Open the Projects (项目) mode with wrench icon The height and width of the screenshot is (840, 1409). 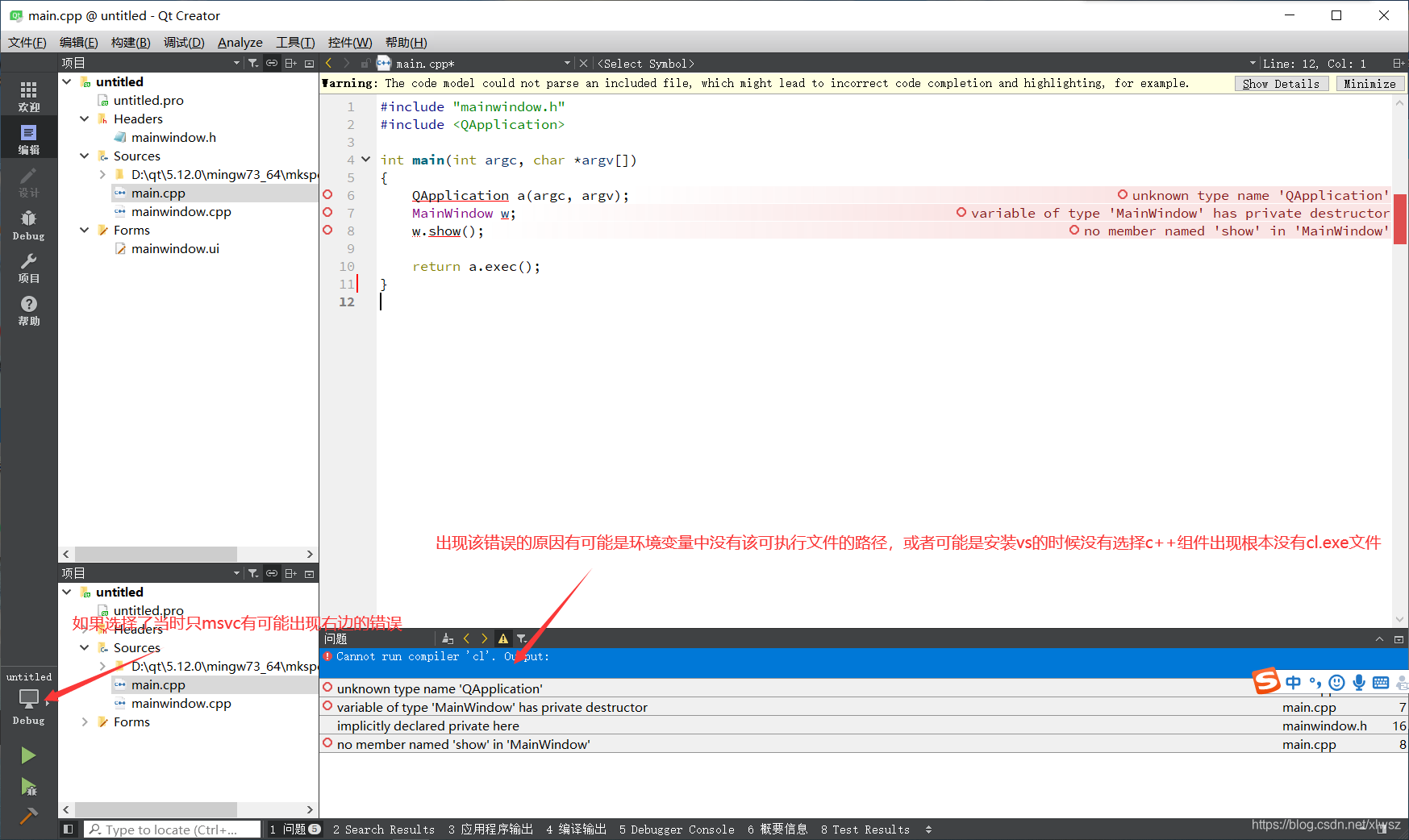coord(29,267)
